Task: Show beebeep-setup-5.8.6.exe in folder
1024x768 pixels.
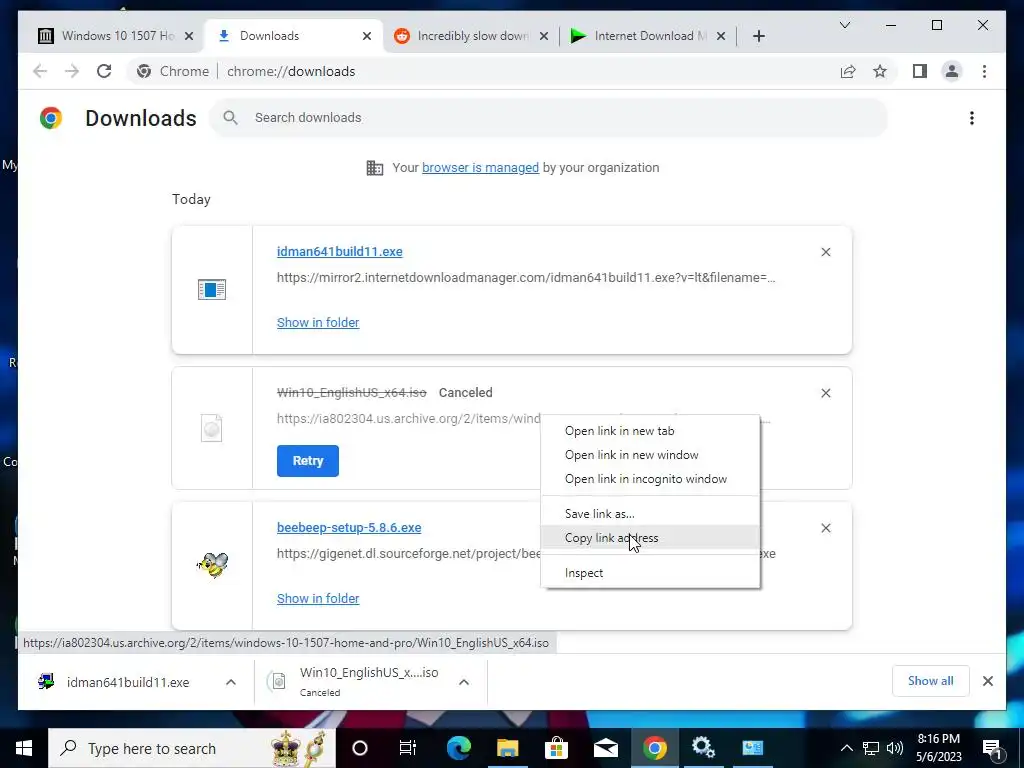Action: pyautogui.click(x=318, y=599)
